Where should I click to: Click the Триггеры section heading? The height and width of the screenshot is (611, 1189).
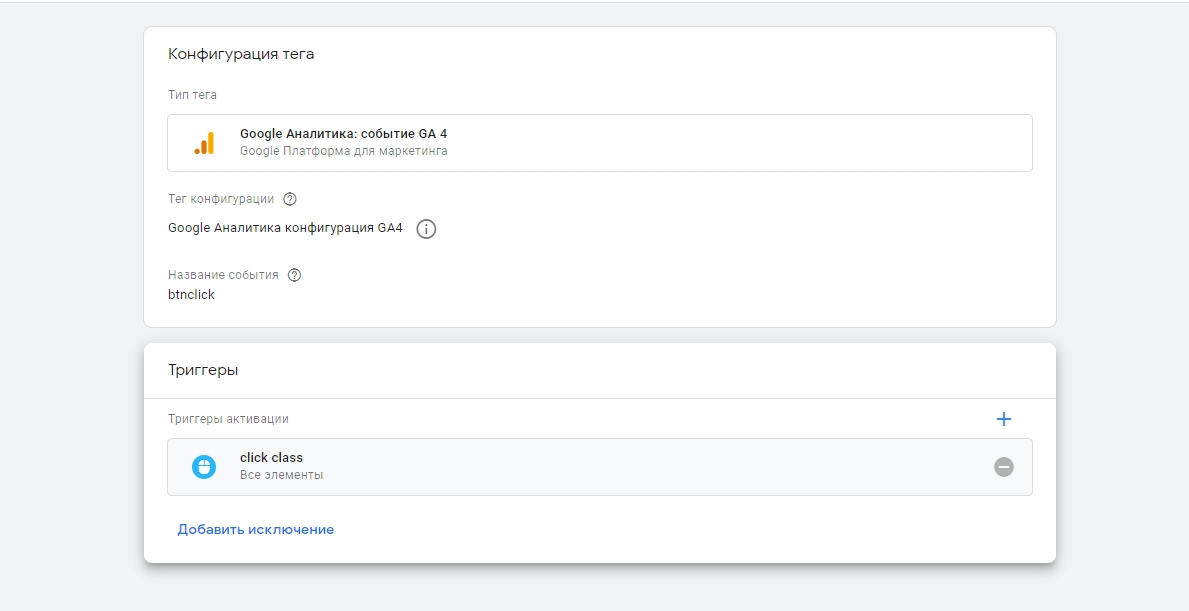click(x=203, y=371)
